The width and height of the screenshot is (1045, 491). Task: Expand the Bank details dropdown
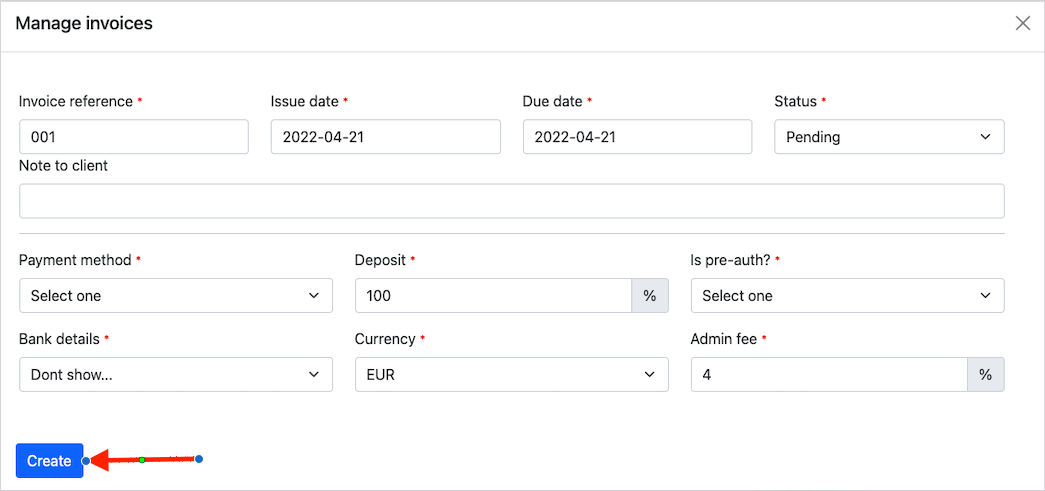(175, 375)
